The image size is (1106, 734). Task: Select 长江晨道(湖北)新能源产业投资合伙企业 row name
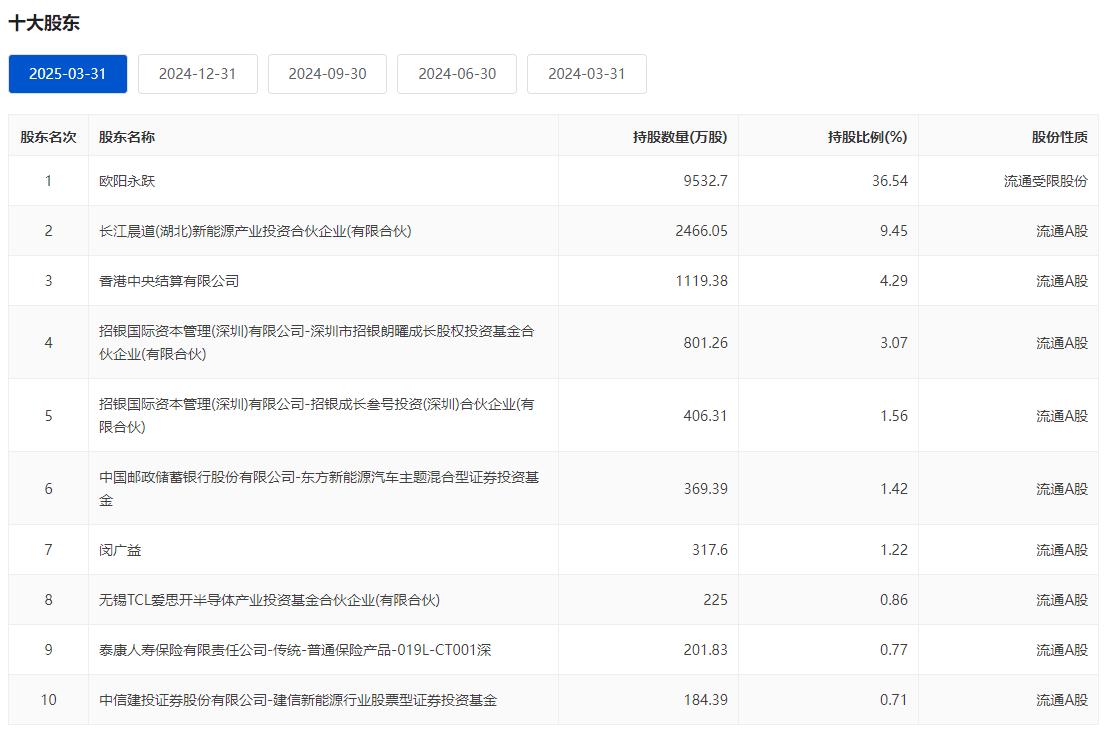click(x=255, y=231)
